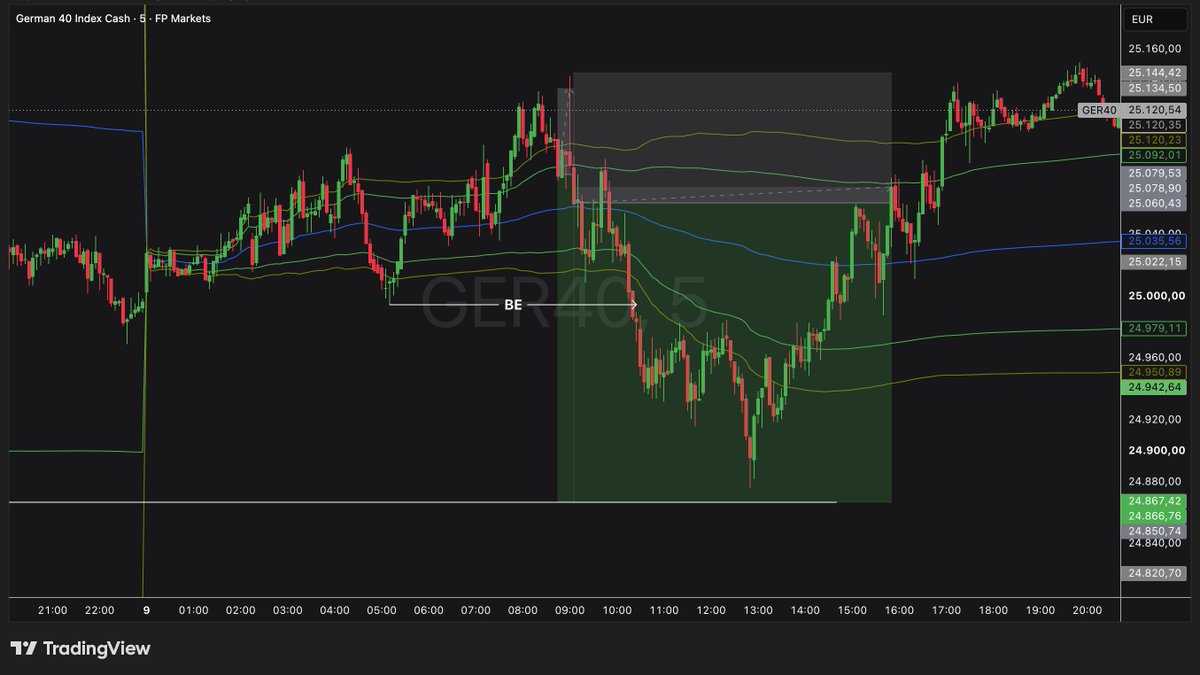Select the white horizontal line near 24.866
The width and height of the screenshot is (1200, 675).
tap(422, 502)
